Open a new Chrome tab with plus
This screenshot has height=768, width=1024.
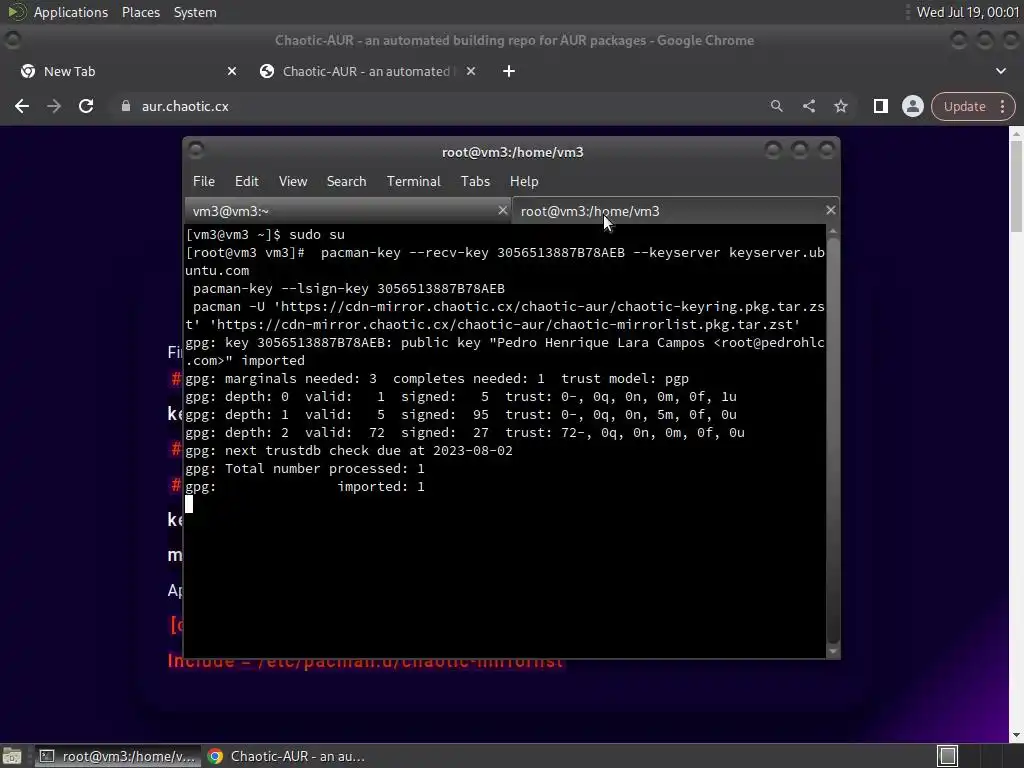pos(509,71)
